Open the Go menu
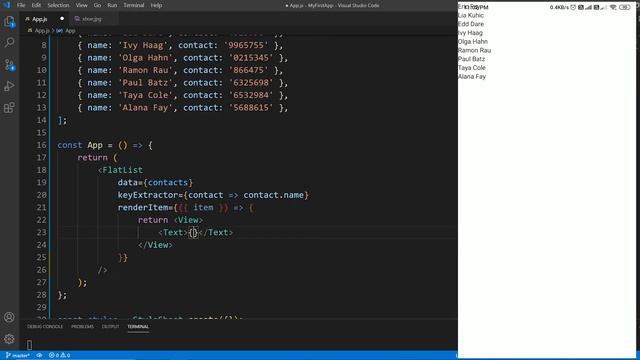640x360 pixels. (x=97, y=5)
